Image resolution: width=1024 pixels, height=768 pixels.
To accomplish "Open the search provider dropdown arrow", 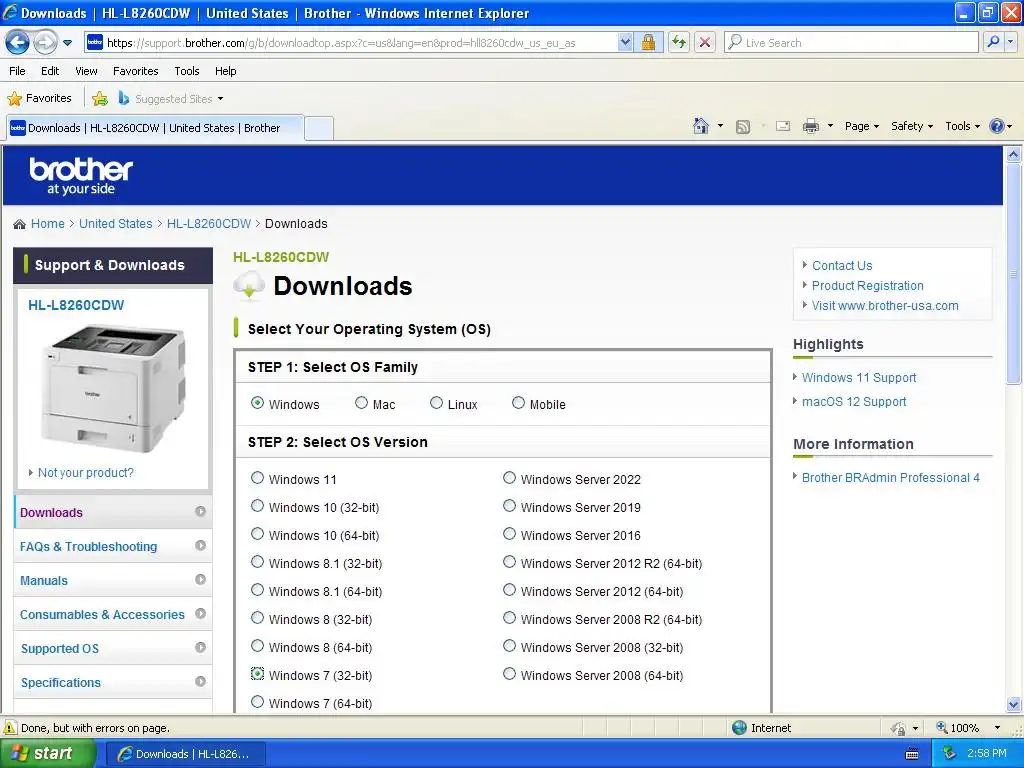I will [1010, 42].
